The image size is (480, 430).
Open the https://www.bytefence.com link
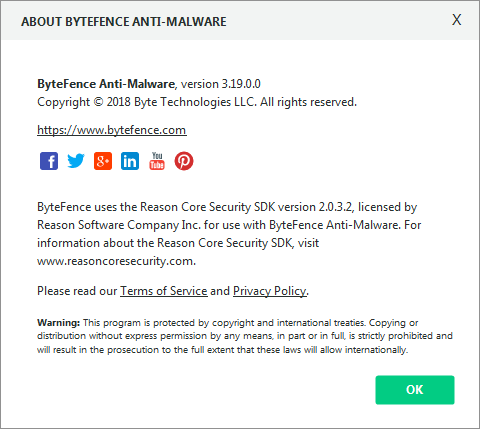tap(112, 130)
